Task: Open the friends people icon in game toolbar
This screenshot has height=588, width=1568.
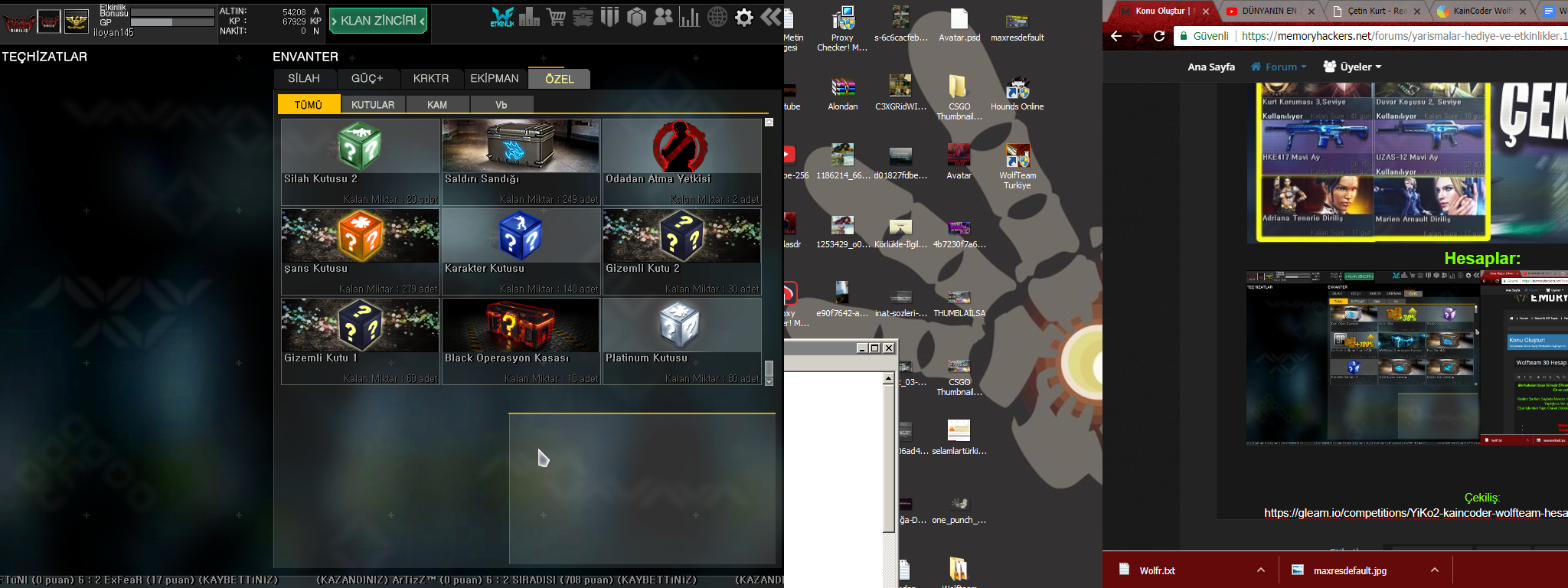Action: pyautogui.click(x=663, y=17)
